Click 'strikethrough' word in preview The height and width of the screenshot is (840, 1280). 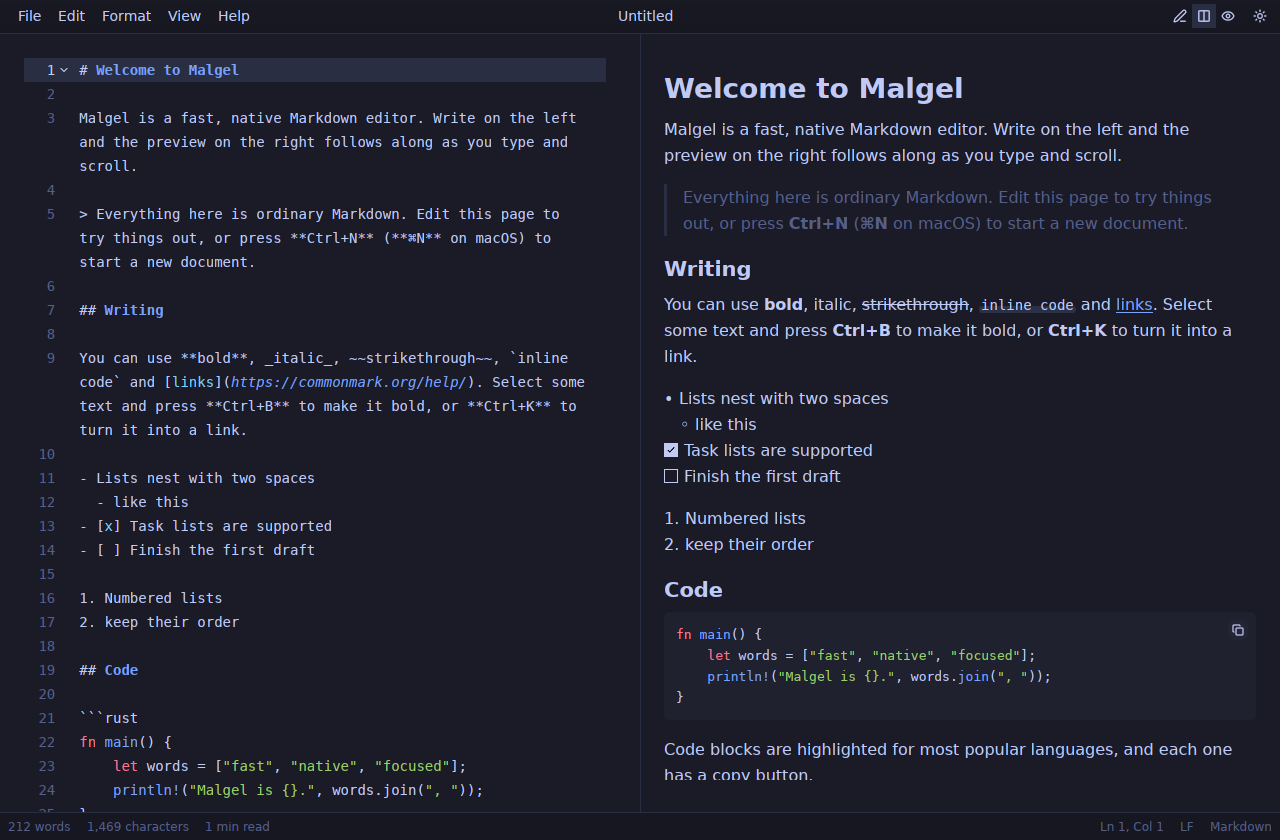(915, 304)
